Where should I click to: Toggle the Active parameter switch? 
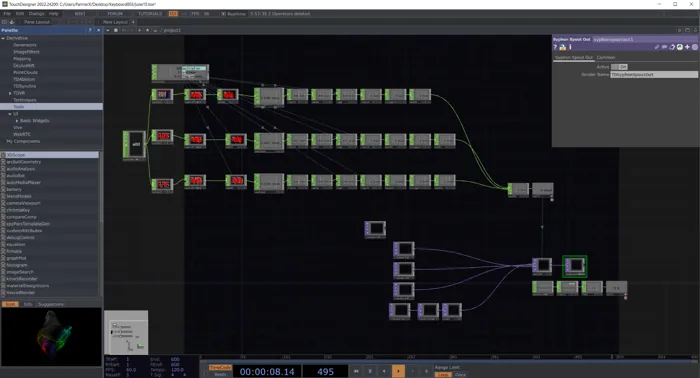[x=619, y=66]
